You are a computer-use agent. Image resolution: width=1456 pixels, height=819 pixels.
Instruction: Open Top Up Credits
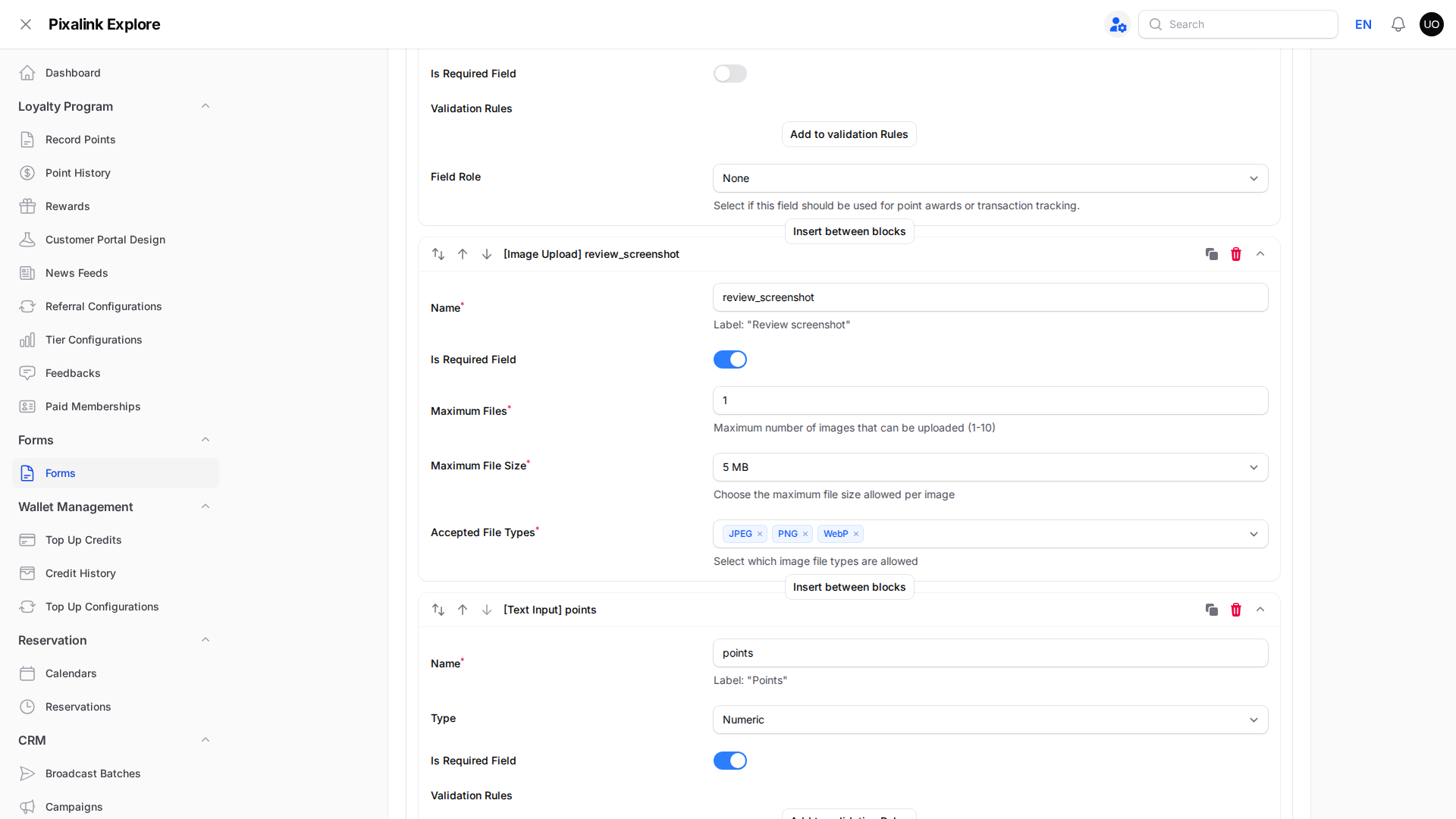pyautogui.click(x=115, y=540)
